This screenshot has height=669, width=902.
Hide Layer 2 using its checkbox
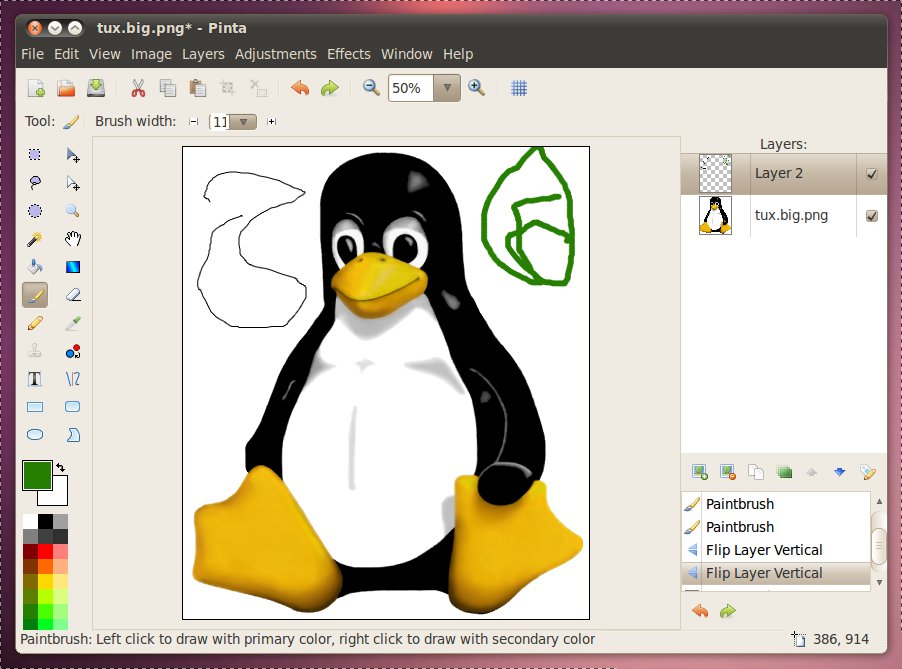tap(871, 174)
